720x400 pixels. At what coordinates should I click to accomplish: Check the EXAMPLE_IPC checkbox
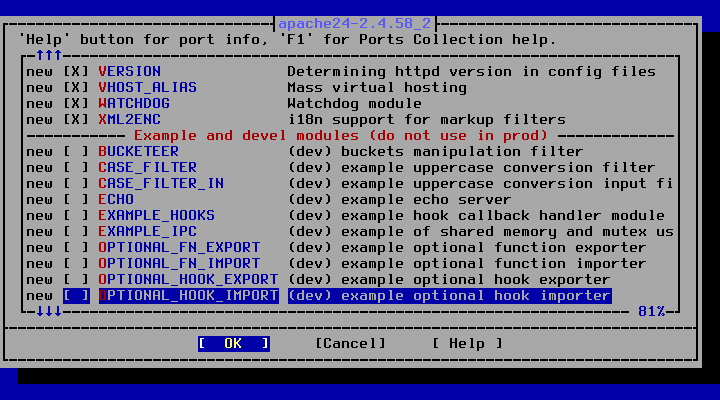[76, 231]
